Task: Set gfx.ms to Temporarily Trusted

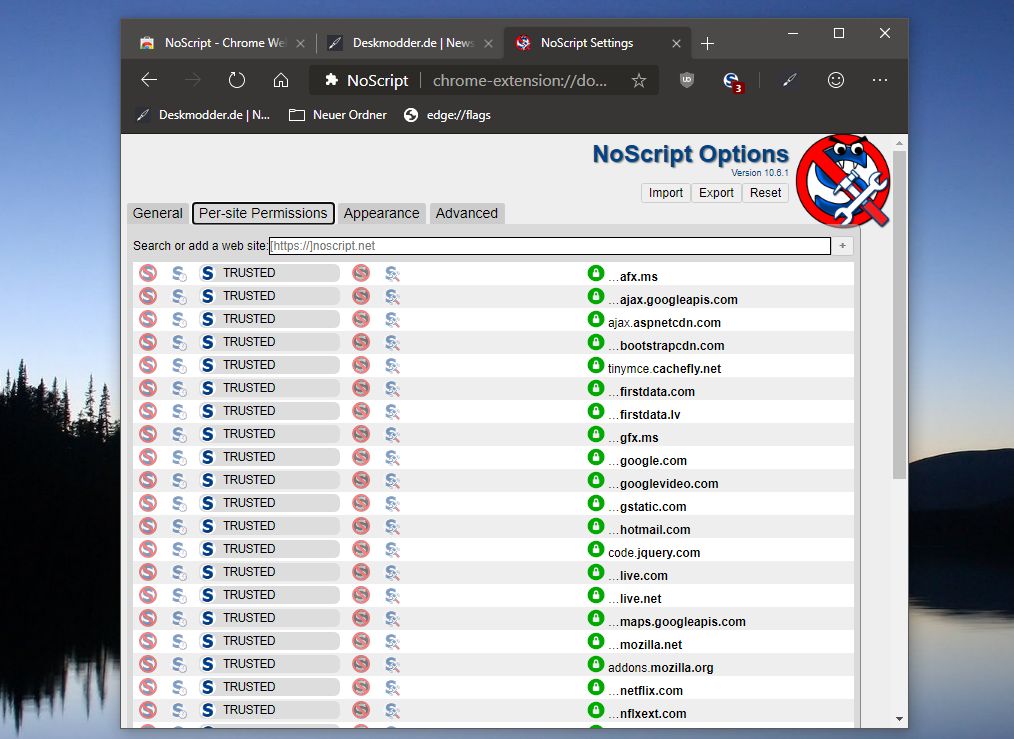Action: coord(179,434)
